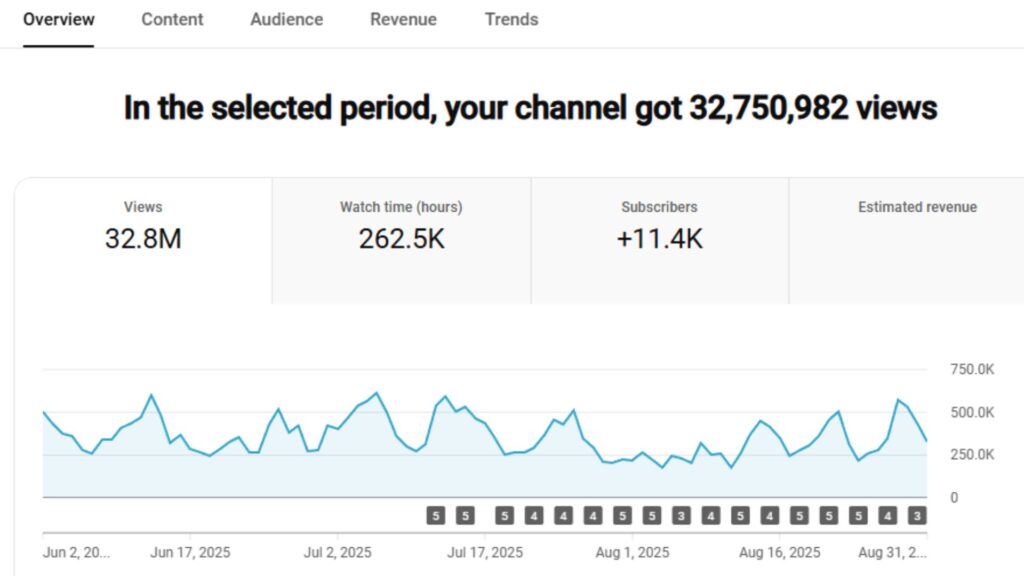Switch to the Overview tab
Screen dimensions: 1024x576
click(59, 19)
